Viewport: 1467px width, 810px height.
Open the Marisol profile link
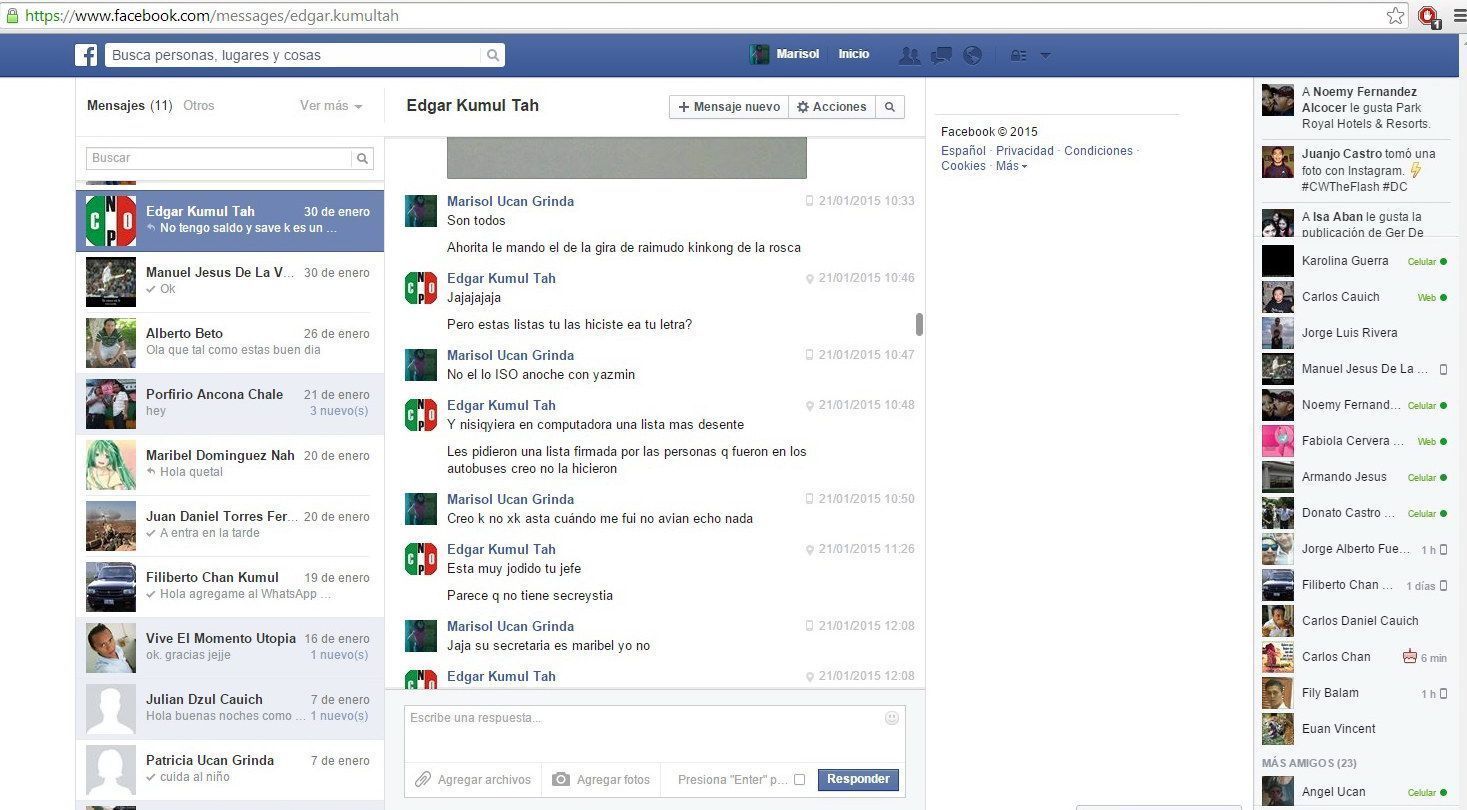pos(785,55)
